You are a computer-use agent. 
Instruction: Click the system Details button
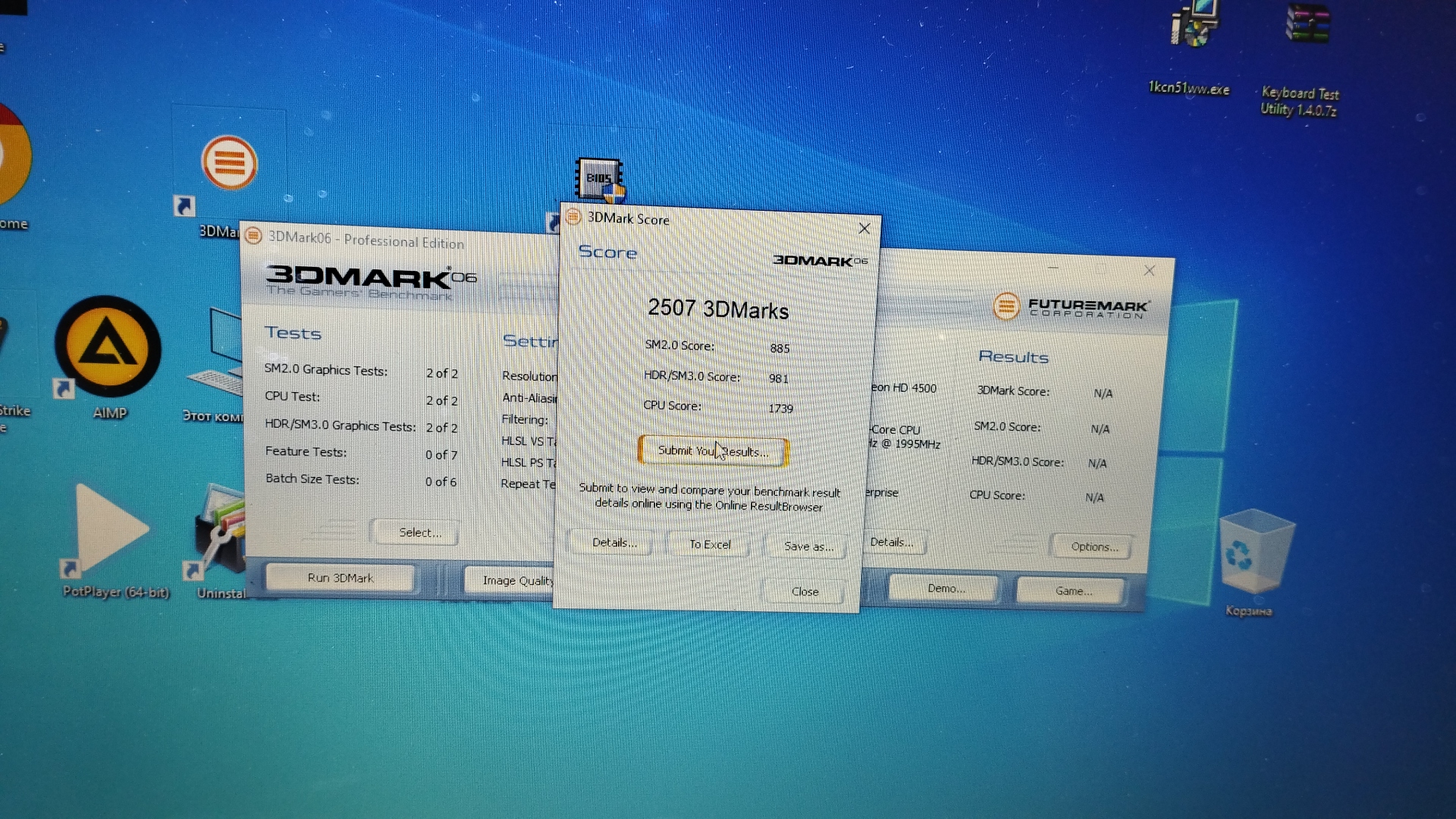click(x=891, y=542)
